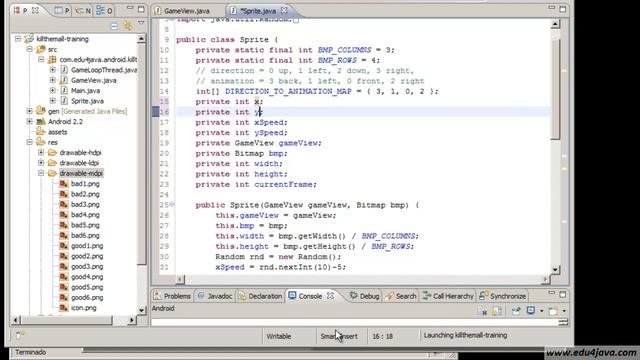Click editor vertical scrollbar down arrow
The width and height of the screenshot is (640, 360).
pyautogui.click(x=555, y=269)
